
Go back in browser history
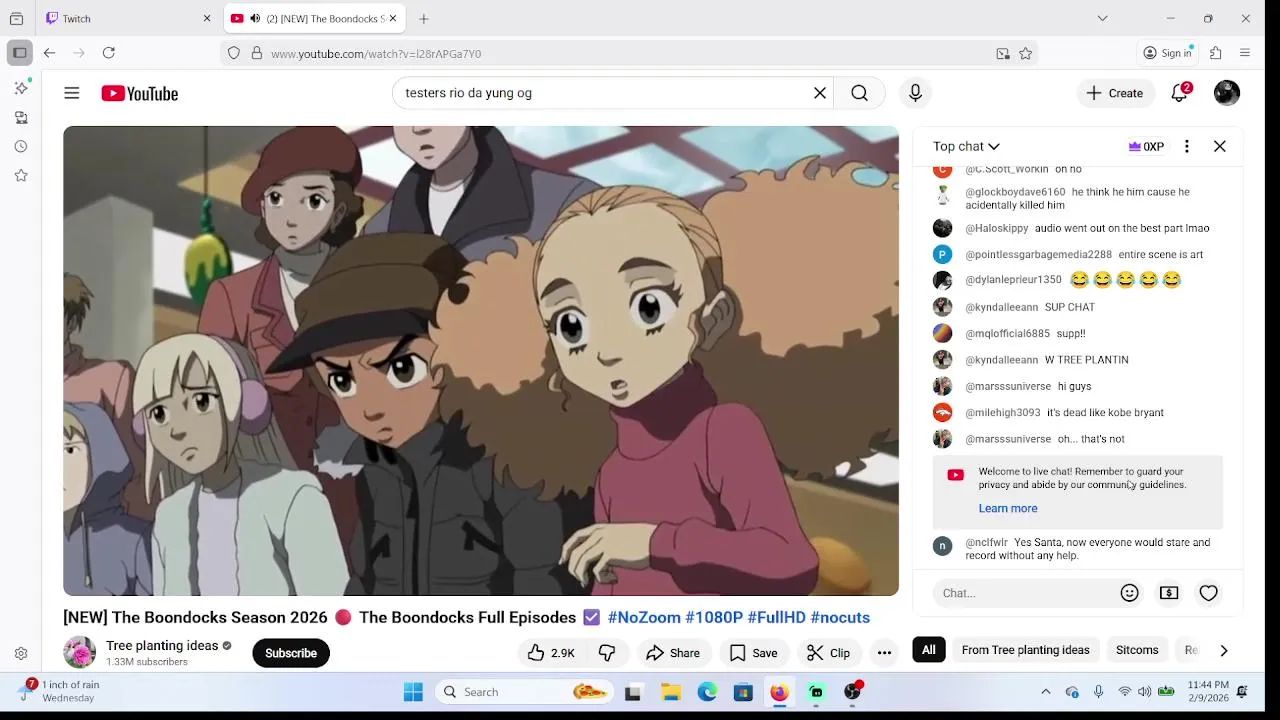click(49, 53)
